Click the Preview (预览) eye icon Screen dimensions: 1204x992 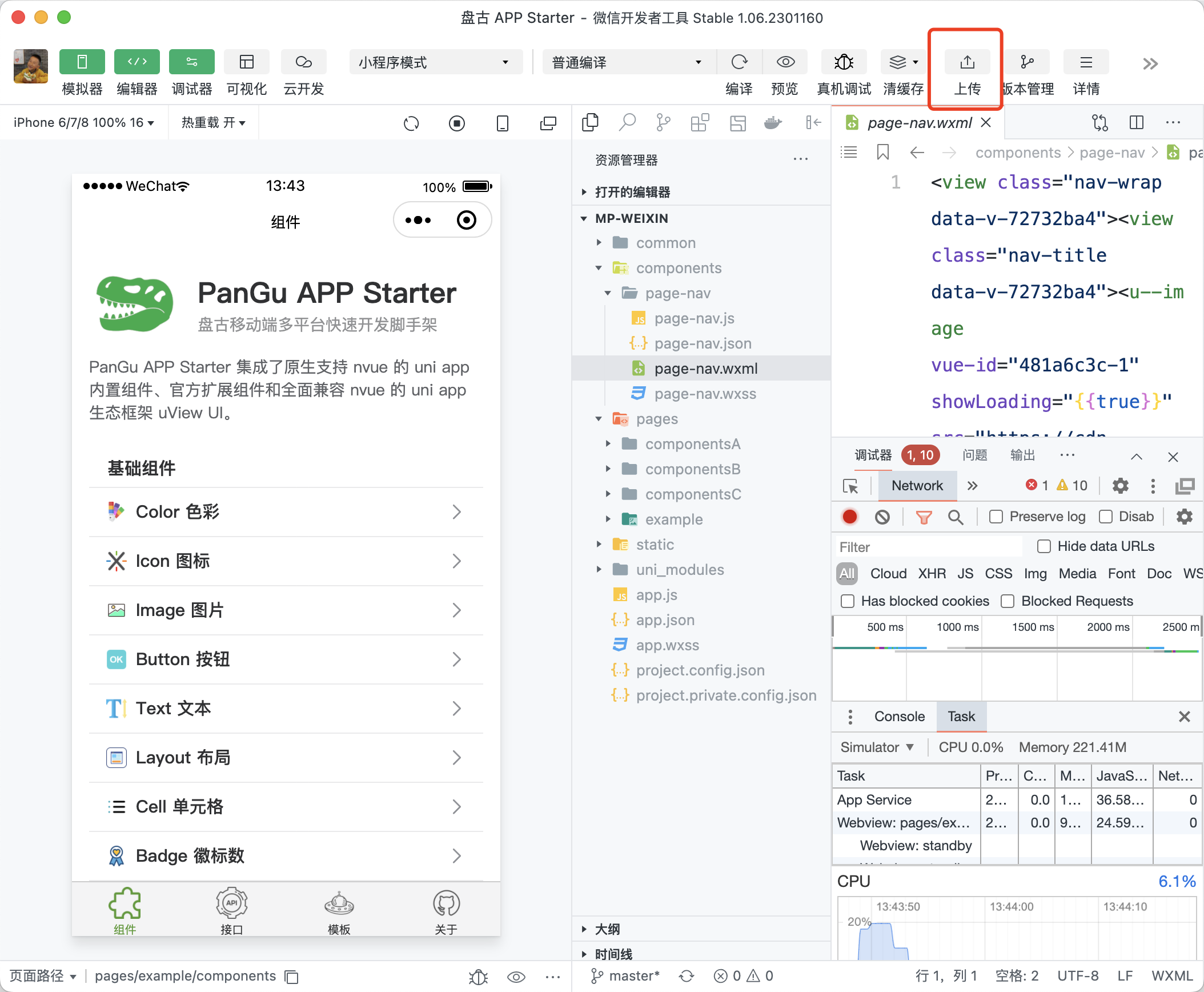point(785,62)
